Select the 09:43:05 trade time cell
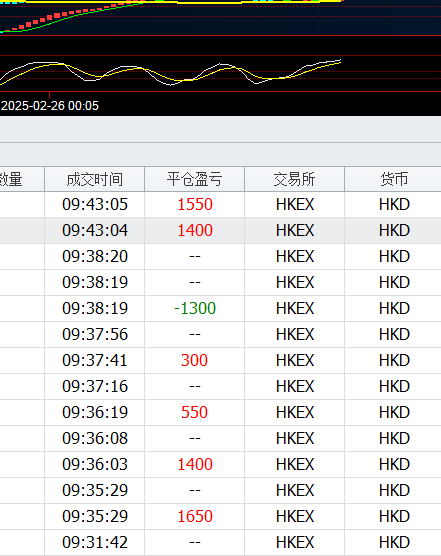The width and height of the screenshot is (441, 556). [95, 204]
